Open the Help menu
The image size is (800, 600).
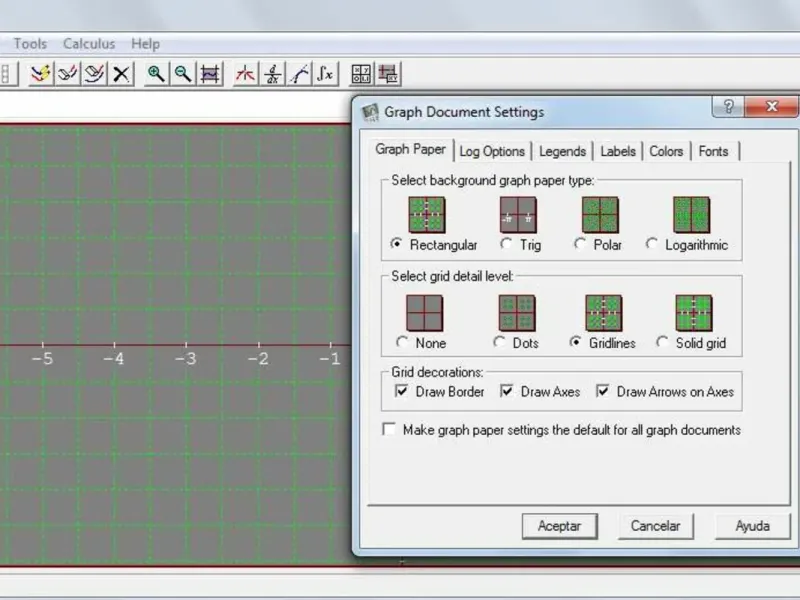pyautogui.click(x=145, y=44)
